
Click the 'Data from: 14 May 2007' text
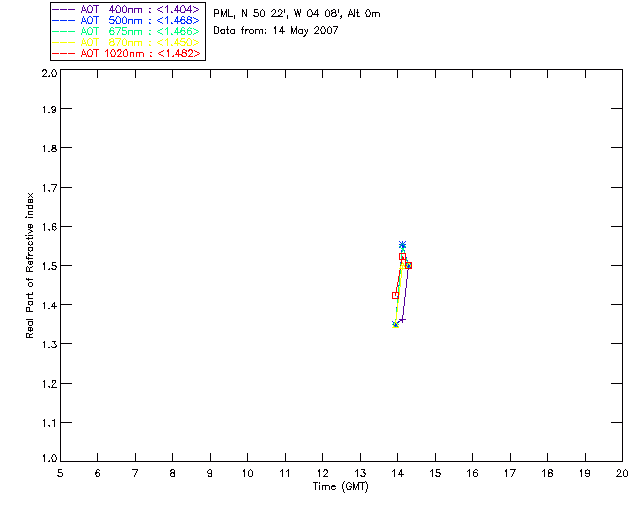[x=276, y=31]
